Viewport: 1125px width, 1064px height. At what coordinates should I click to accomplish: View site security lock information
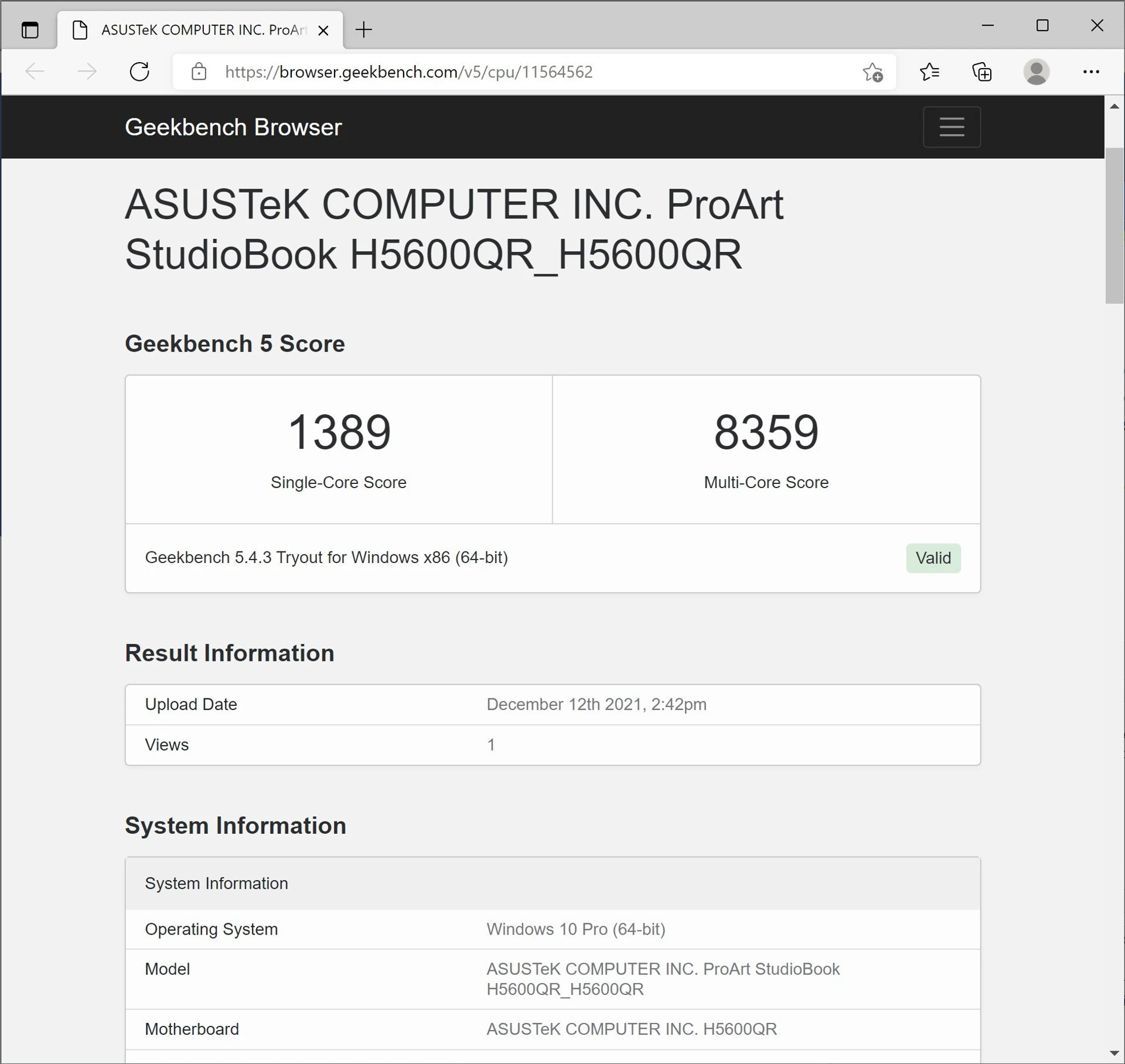click(x=199, y=72)
